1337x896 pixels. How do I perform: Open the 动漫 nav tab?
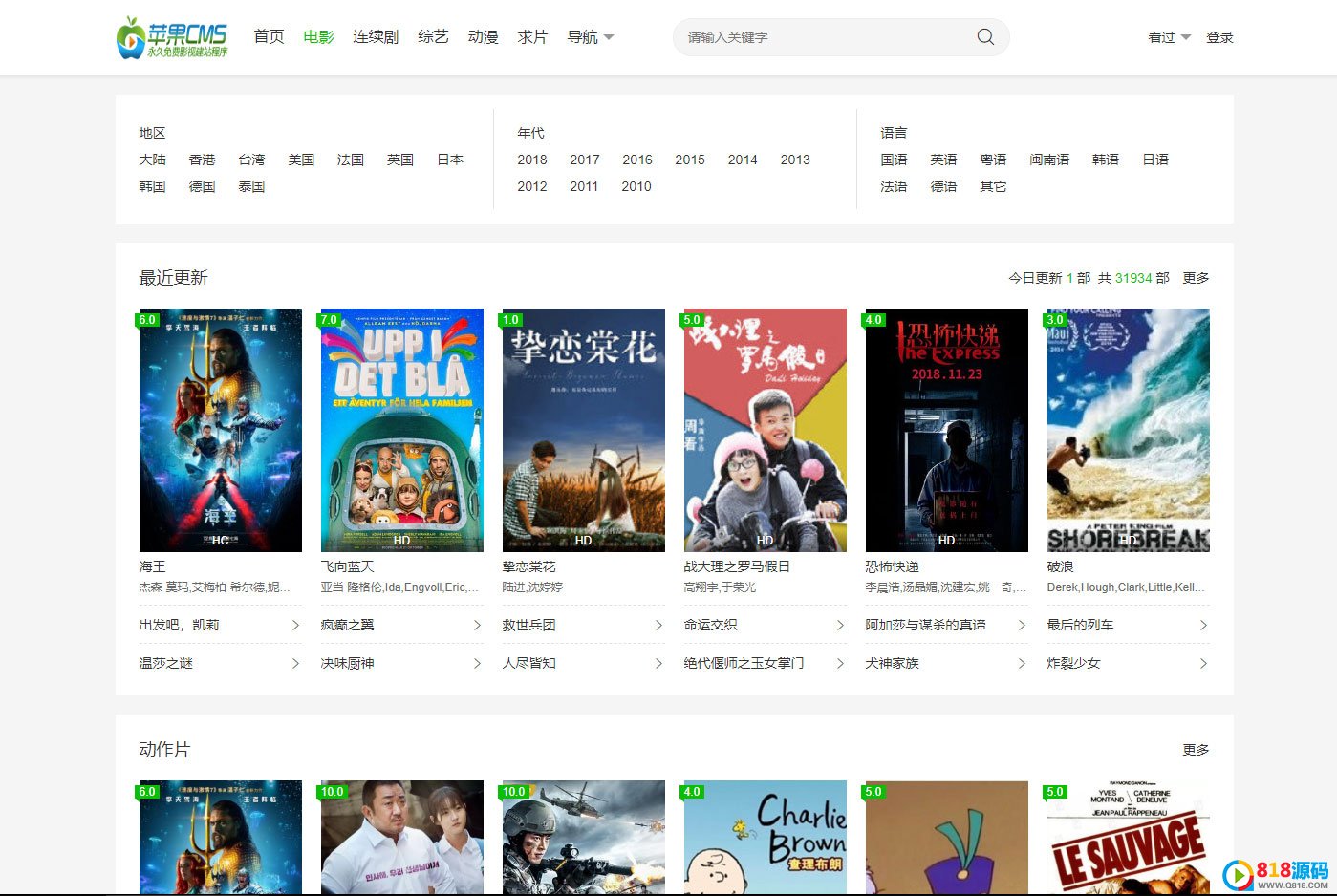pyautogui.click(x=483, y=37)
